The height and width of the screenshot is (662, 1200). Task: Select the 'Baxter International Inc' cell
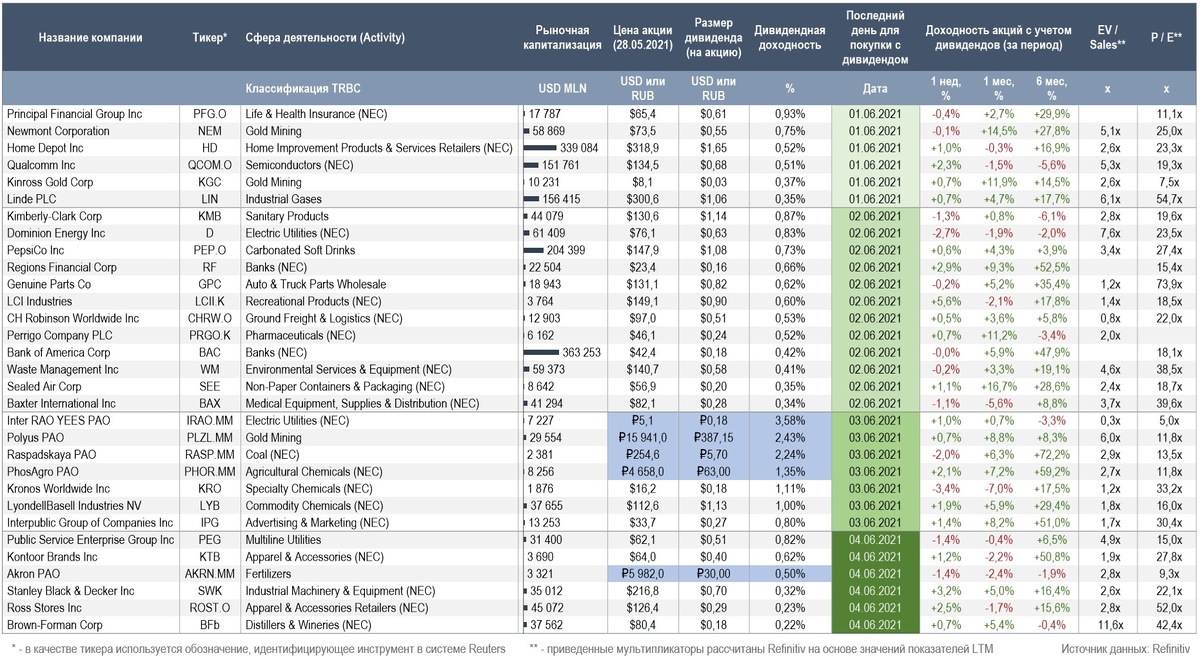(63, 403)
